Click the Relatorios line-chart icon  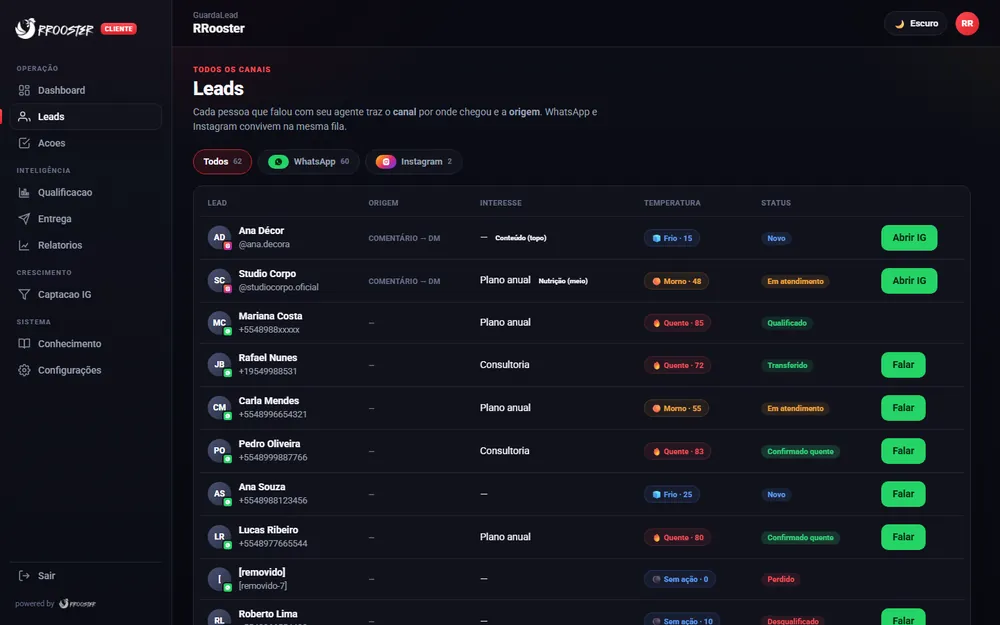pos(24,245)
